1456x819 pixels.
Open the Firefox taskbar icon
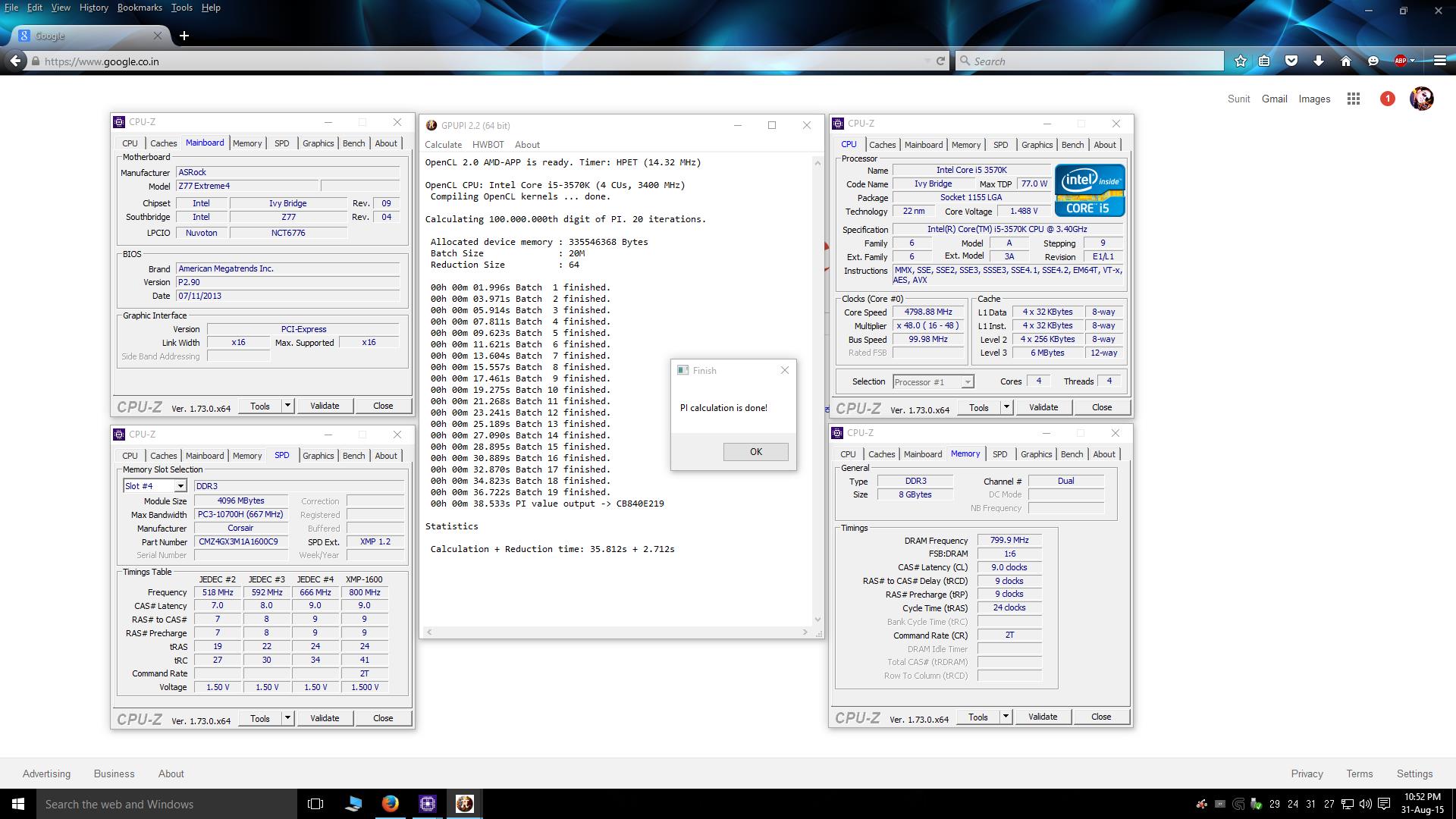pos(391,804)
